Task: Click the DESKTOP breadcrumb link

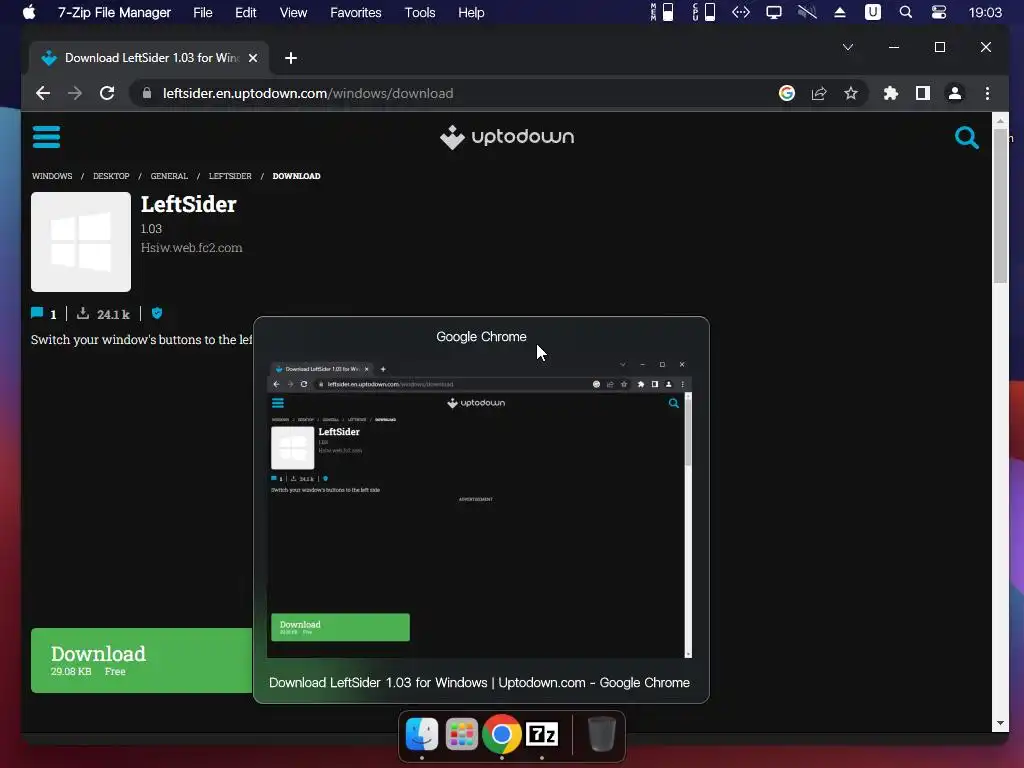Action: (x=111, y=176)
